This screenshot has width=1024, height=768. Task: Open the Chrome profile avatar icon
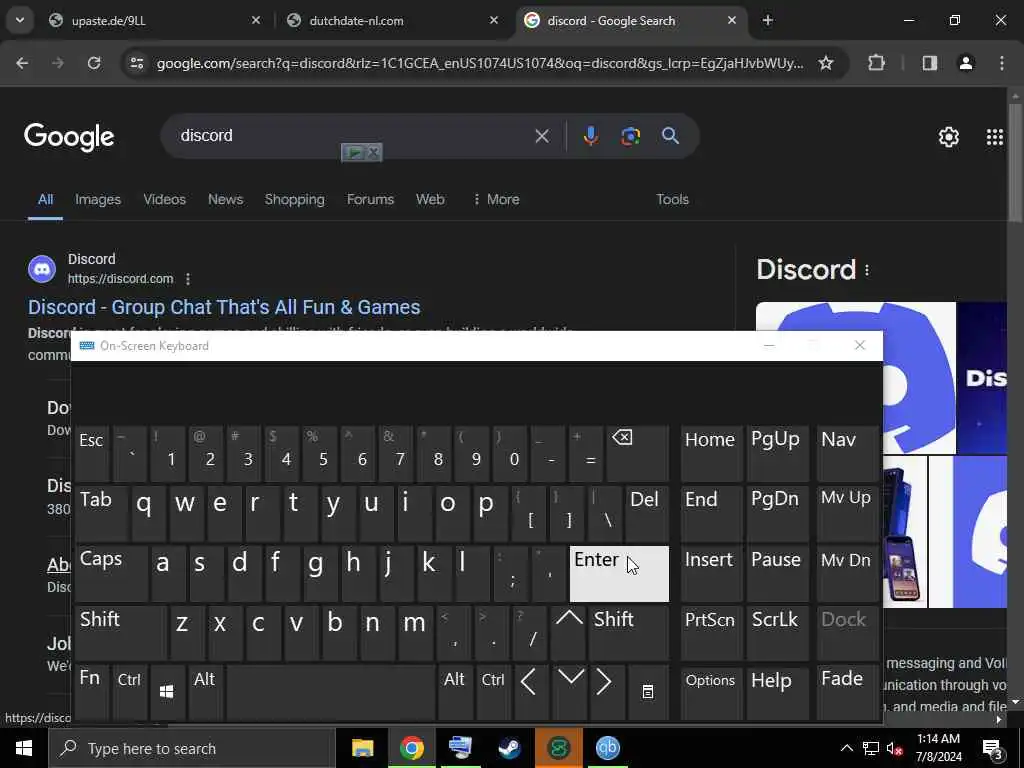(965, 63)
